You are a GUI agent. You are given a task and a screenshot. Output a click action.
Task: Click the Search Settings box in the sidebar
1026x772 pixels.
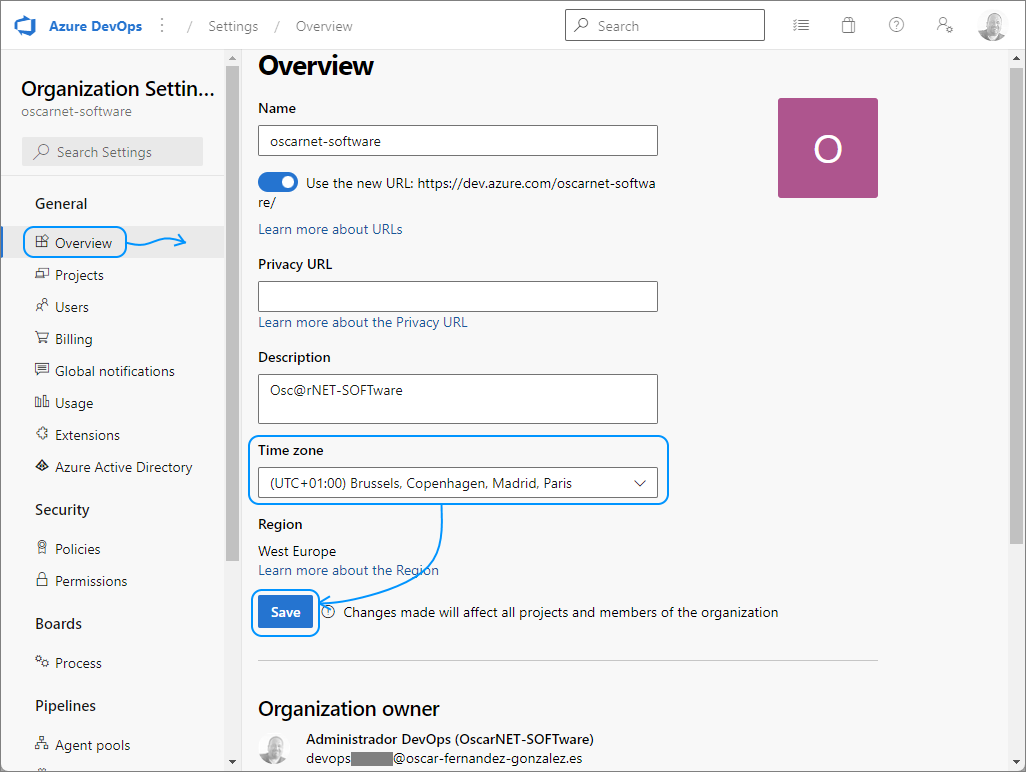point(112,152)
